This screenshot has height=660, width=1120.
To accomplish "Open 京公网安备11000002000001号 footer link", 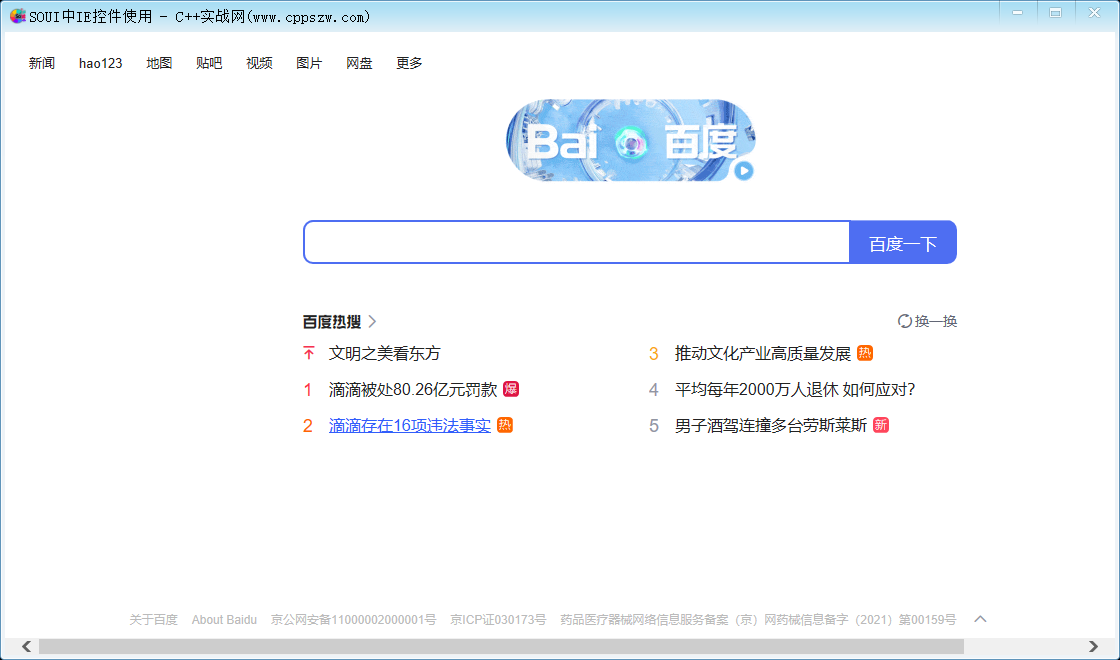I will tap(353, 619).
